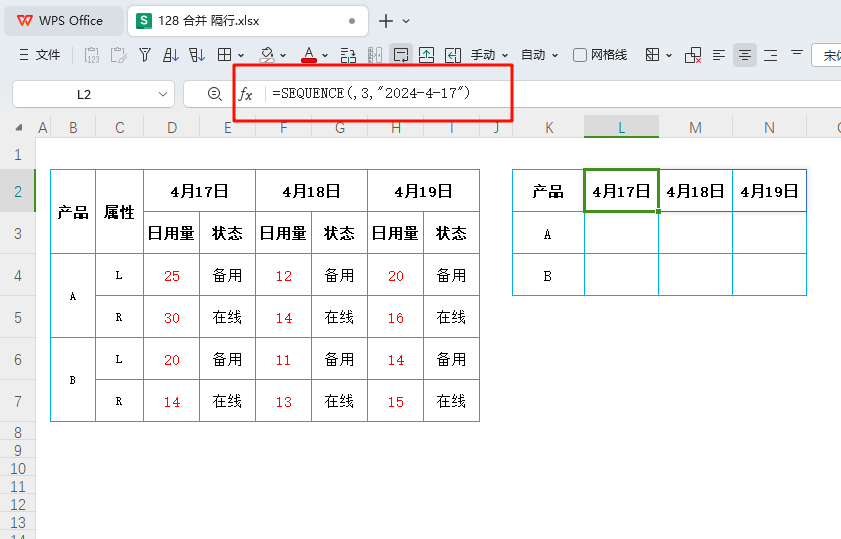Click the 属性 header cell
The width and height of the screenshot is (841, 539).
point(120,212)
